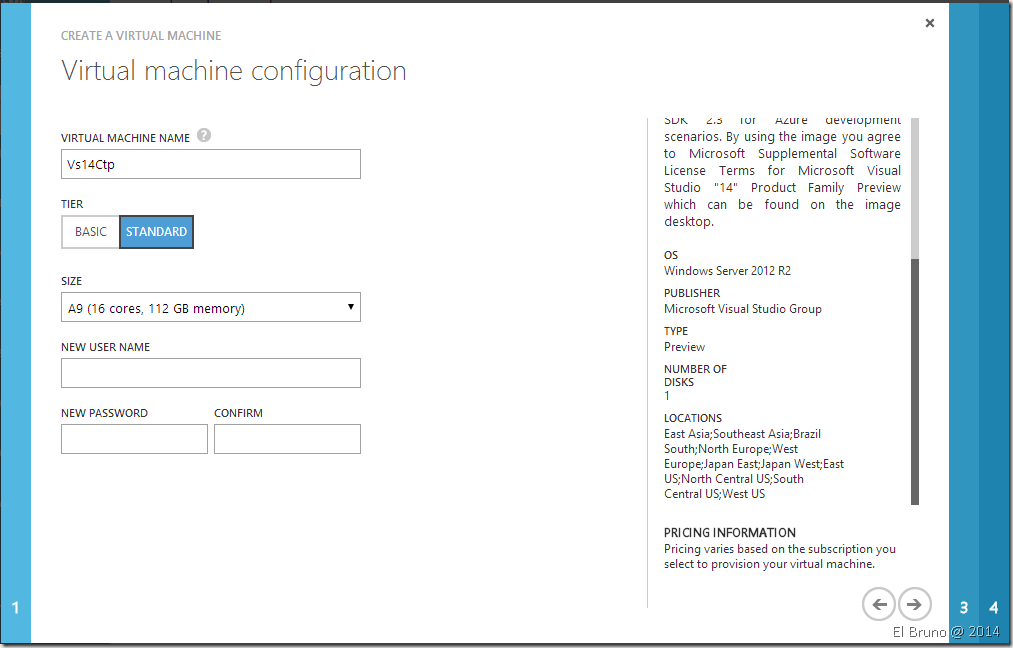Close the Create a Virtual Machine dialog
Image resolution: width=1013 pixels, height=648 pixels.
tap(929, 23)
